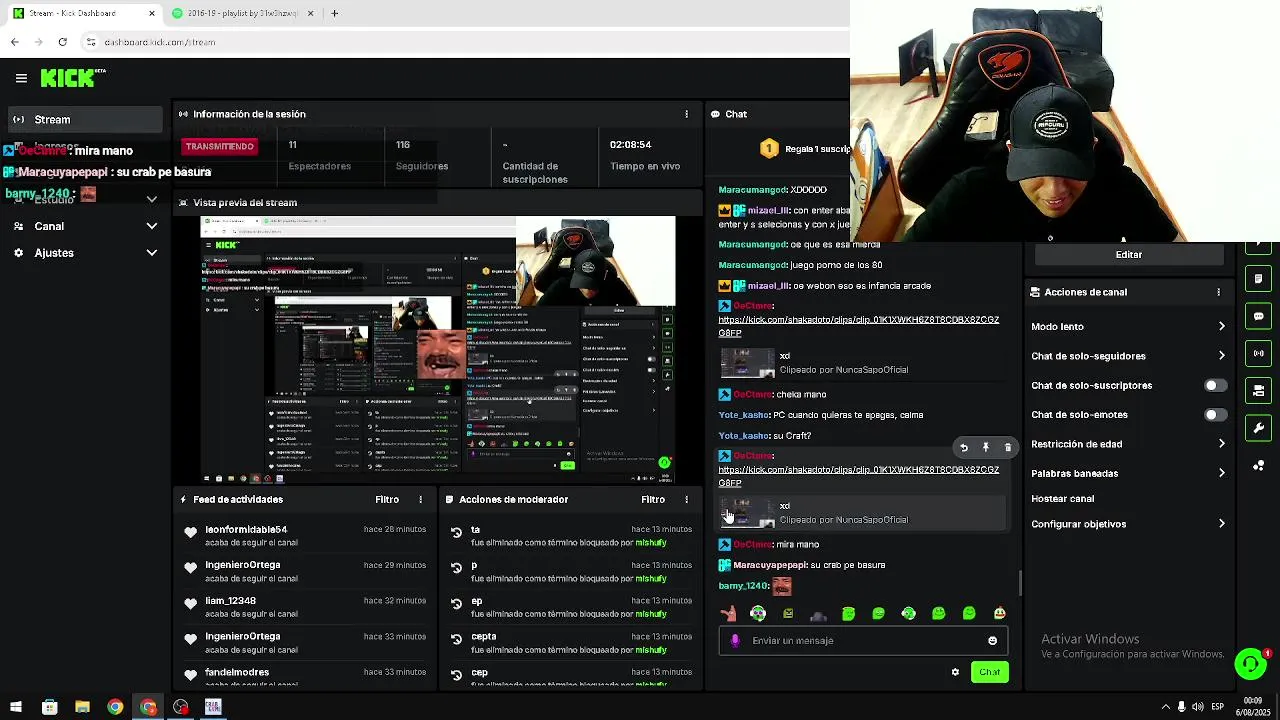Open the document widget icon in right rail
Image resolution: width=1280 pixels, height=720 pixels.
coord(1258,279)
